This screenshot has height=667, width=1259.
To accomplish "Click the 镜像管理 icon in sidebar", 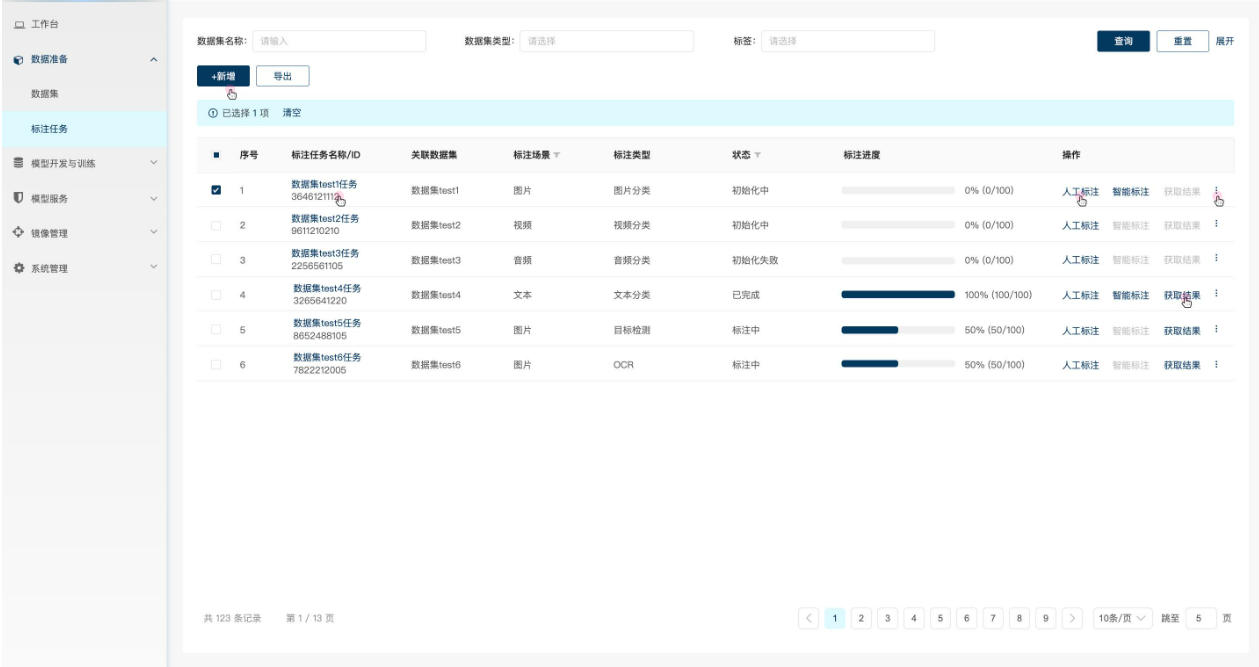I will pos(19,233).
